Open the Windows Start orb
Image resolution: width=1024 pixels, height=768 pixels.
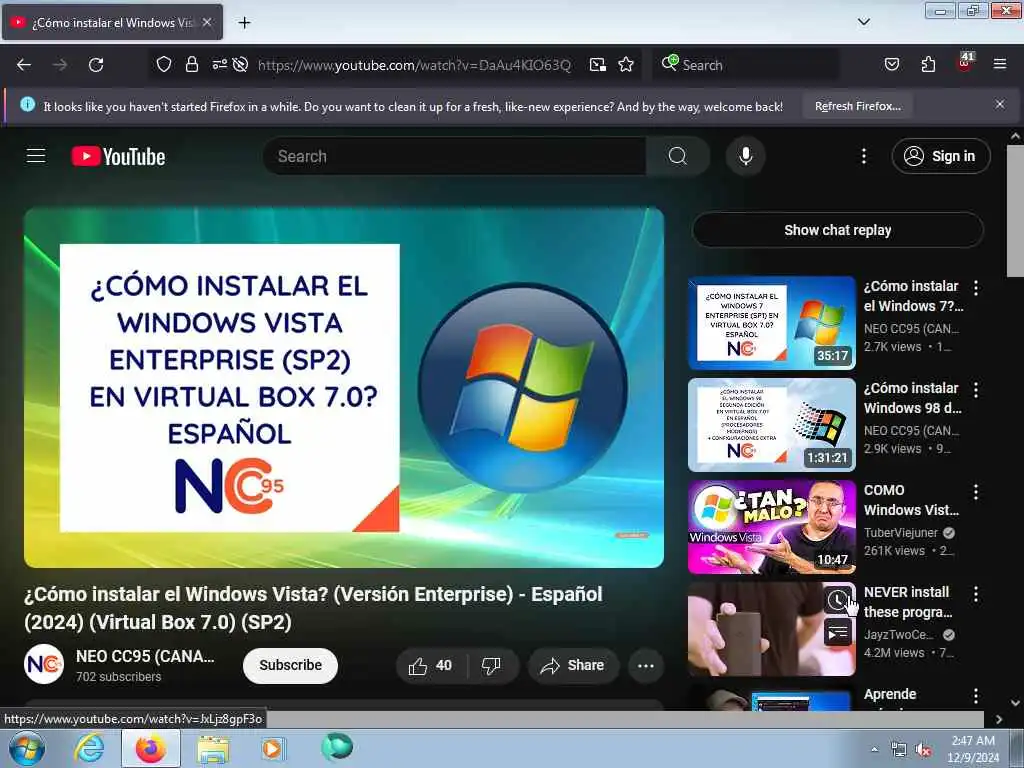point(26,748)
